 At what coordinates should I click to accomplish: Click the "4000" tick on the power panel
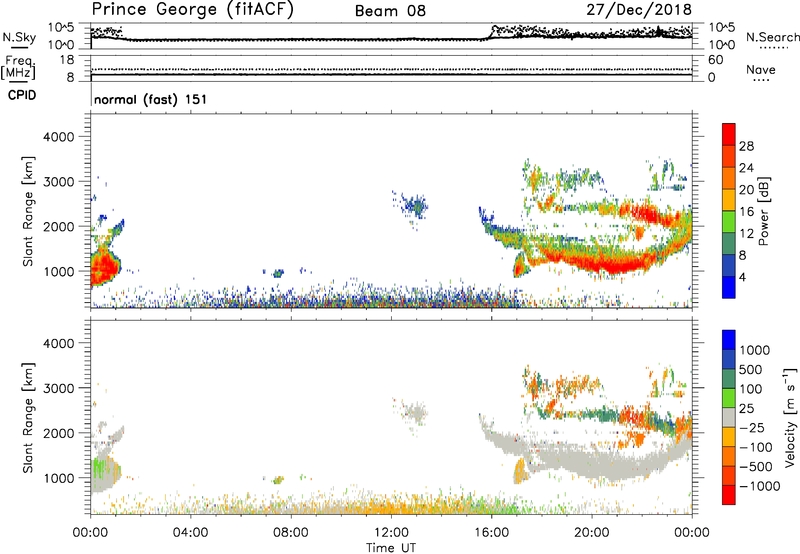click(x=58, y=137)
